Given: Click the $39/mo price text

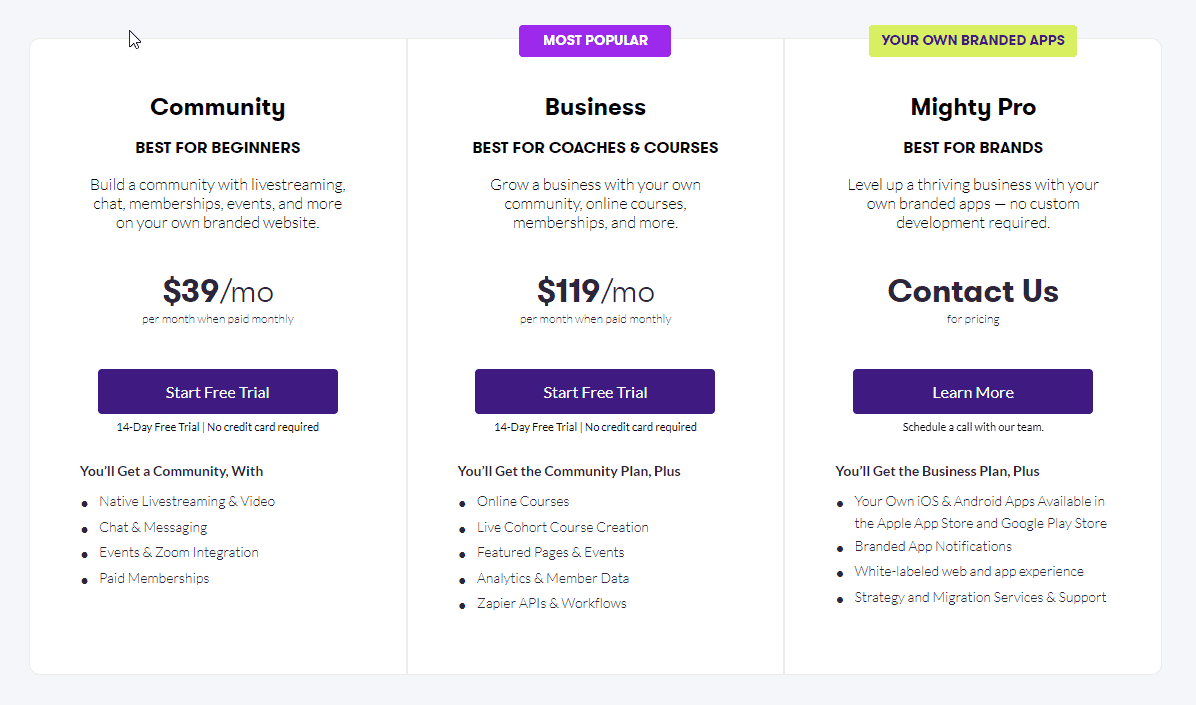Looking at the screenshot, I should pyautogui.click(x=217, y=291).
